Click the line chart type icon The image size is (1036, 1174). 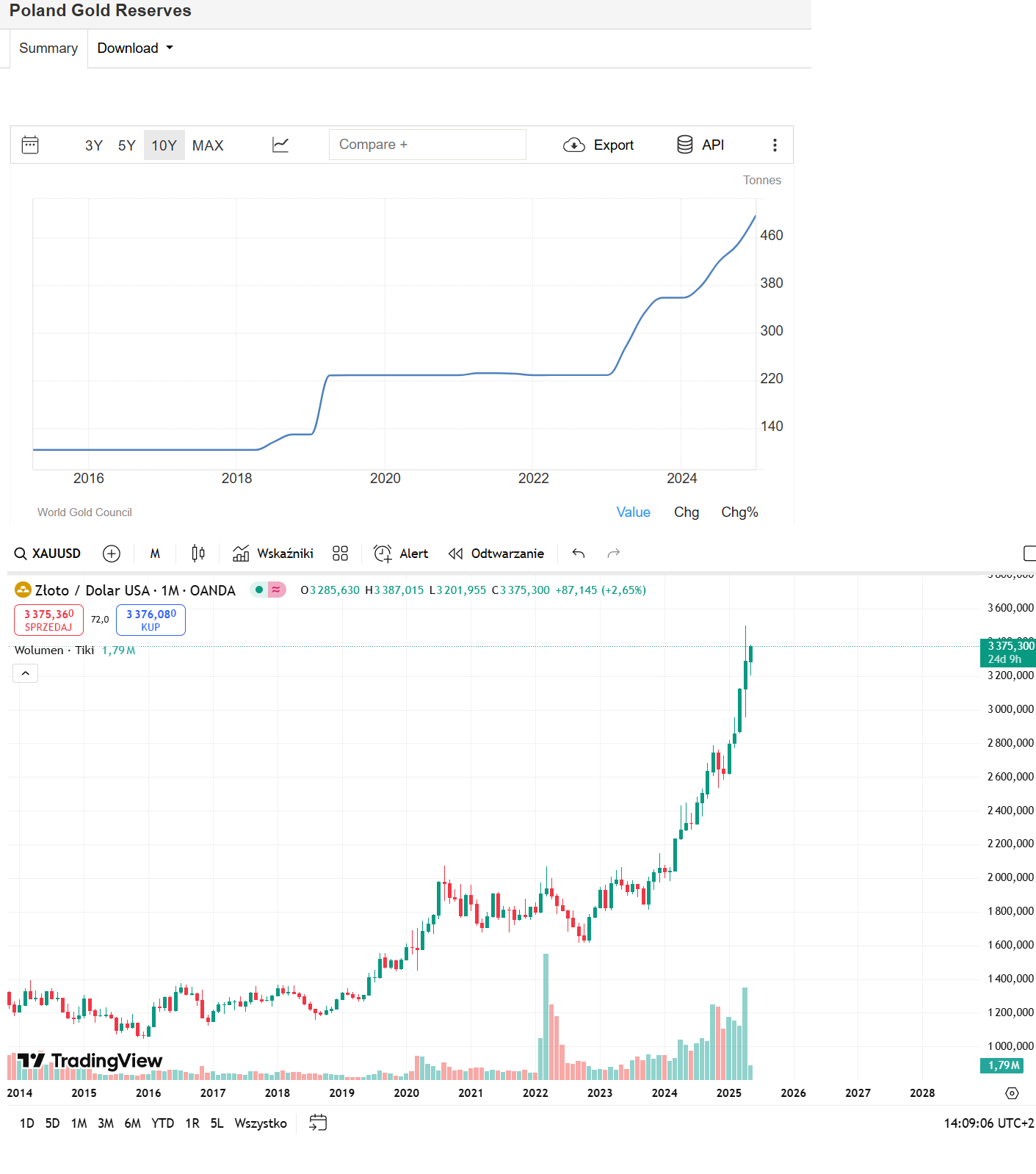280,145
